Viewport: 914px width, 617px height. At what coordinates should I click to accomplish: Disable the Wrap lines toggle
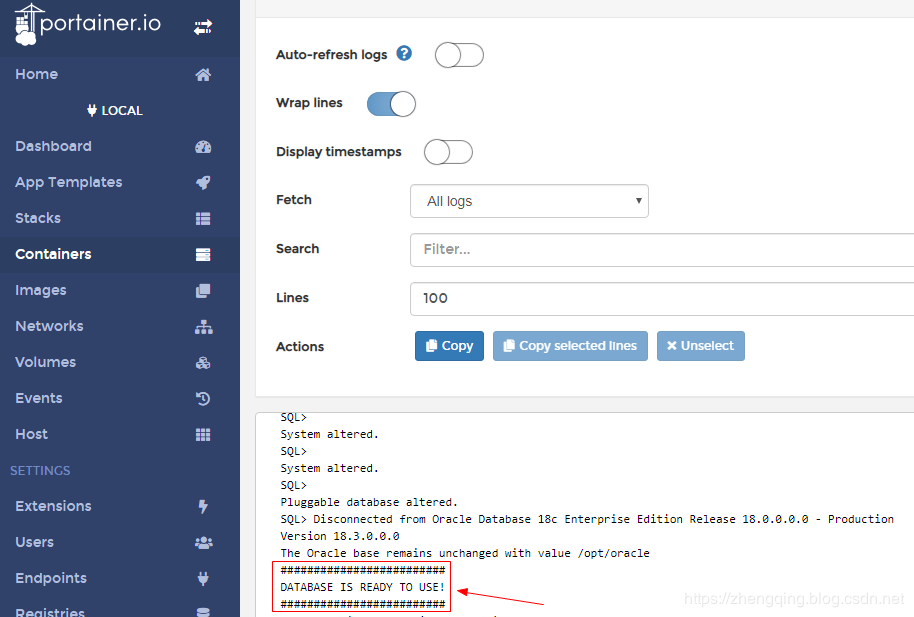click(x=391, y=104)
